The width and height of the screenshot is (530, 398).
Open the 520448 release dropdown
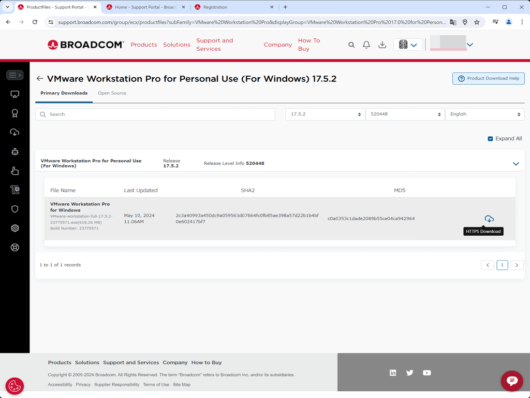click(x=405, y=114)
